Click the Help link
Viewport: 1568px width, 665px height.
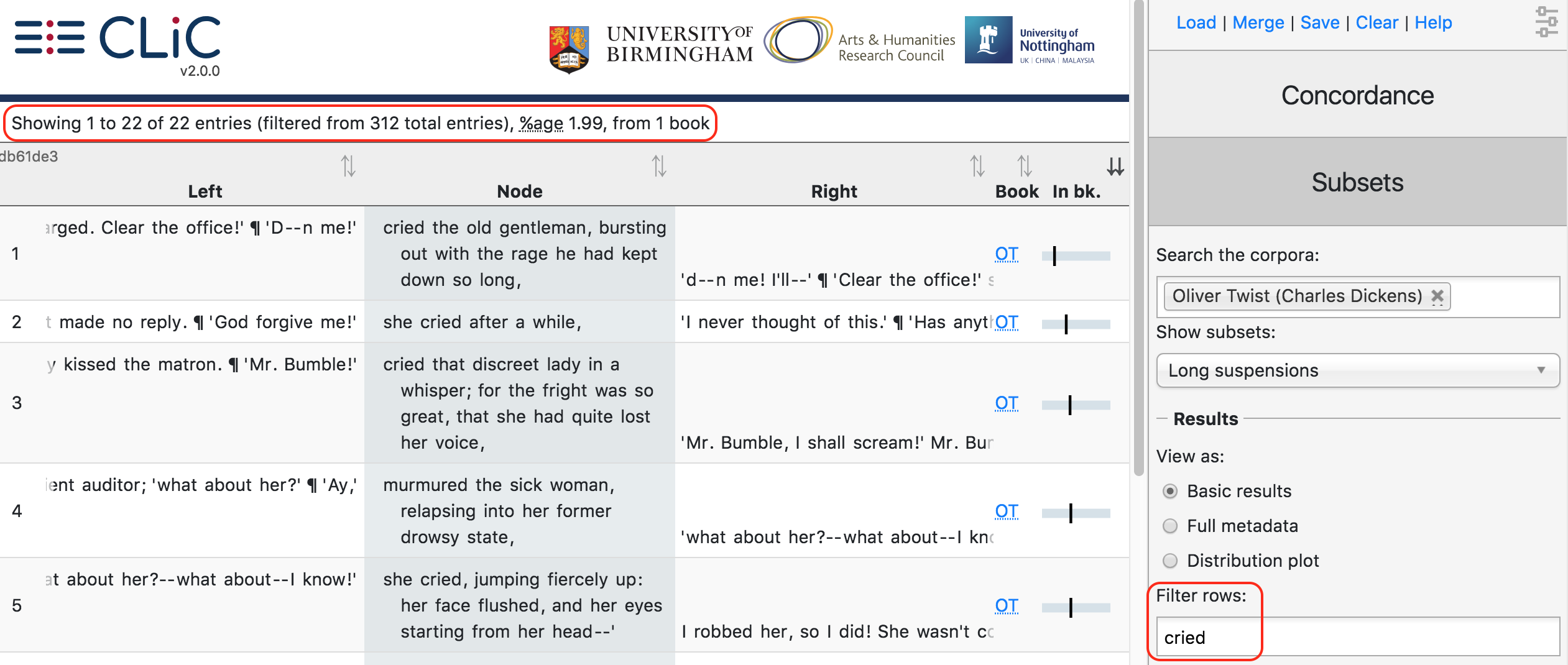[1434, 22]
